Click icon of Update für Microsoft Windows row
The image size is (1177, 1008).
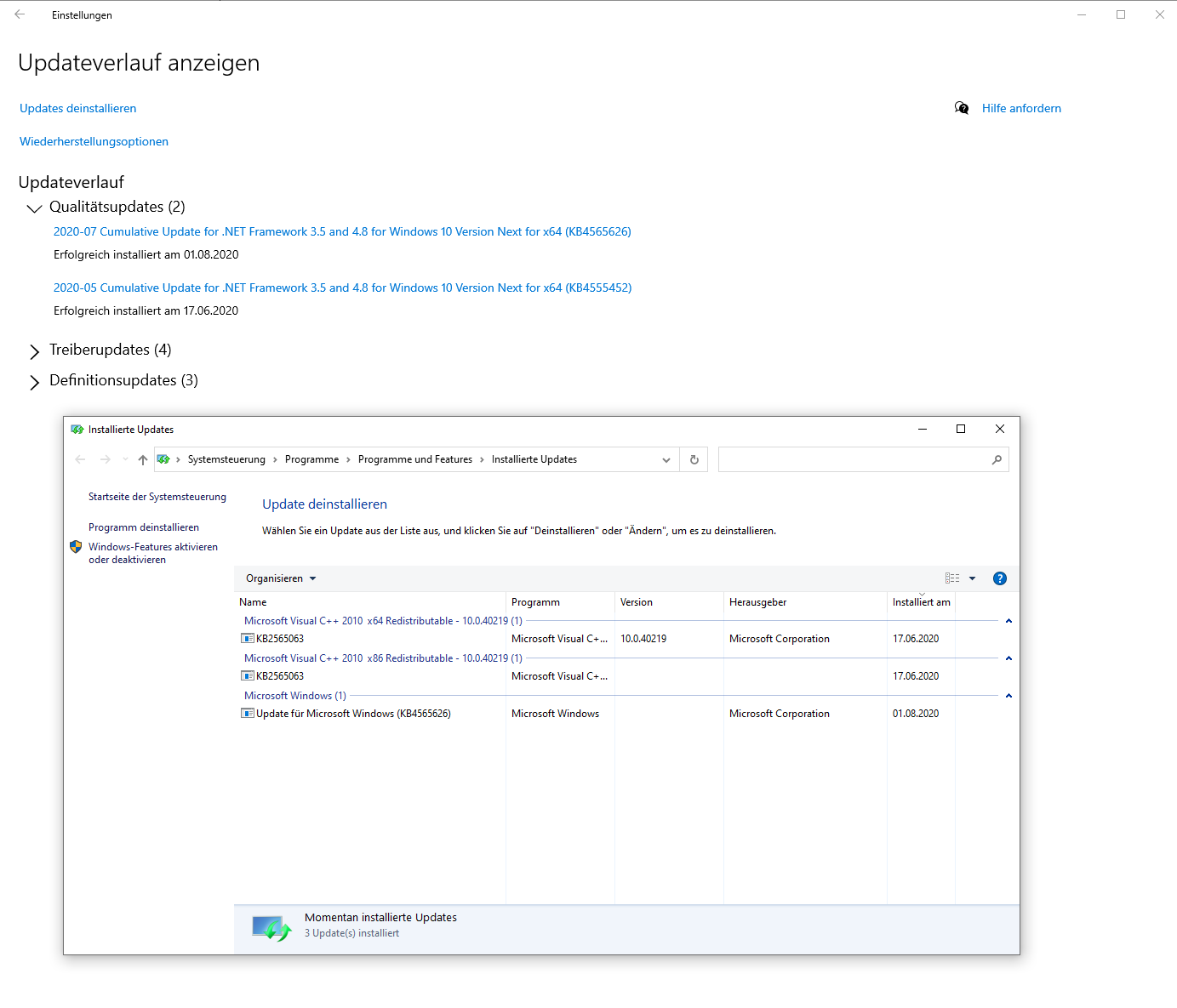click(x=248, y=714)
